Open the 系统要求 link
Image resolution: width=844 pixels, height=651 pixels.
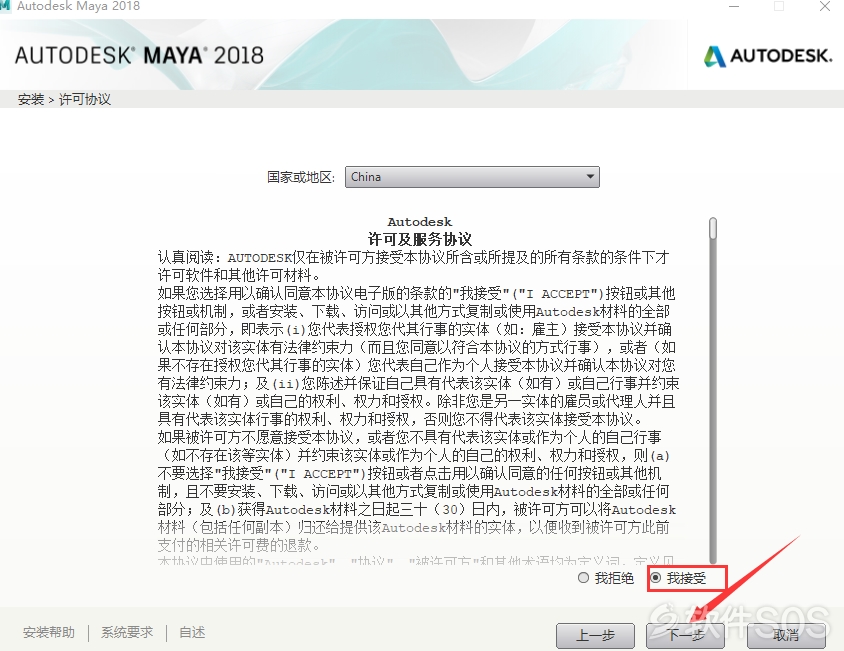pyautogui.click(x=127, y=632)
